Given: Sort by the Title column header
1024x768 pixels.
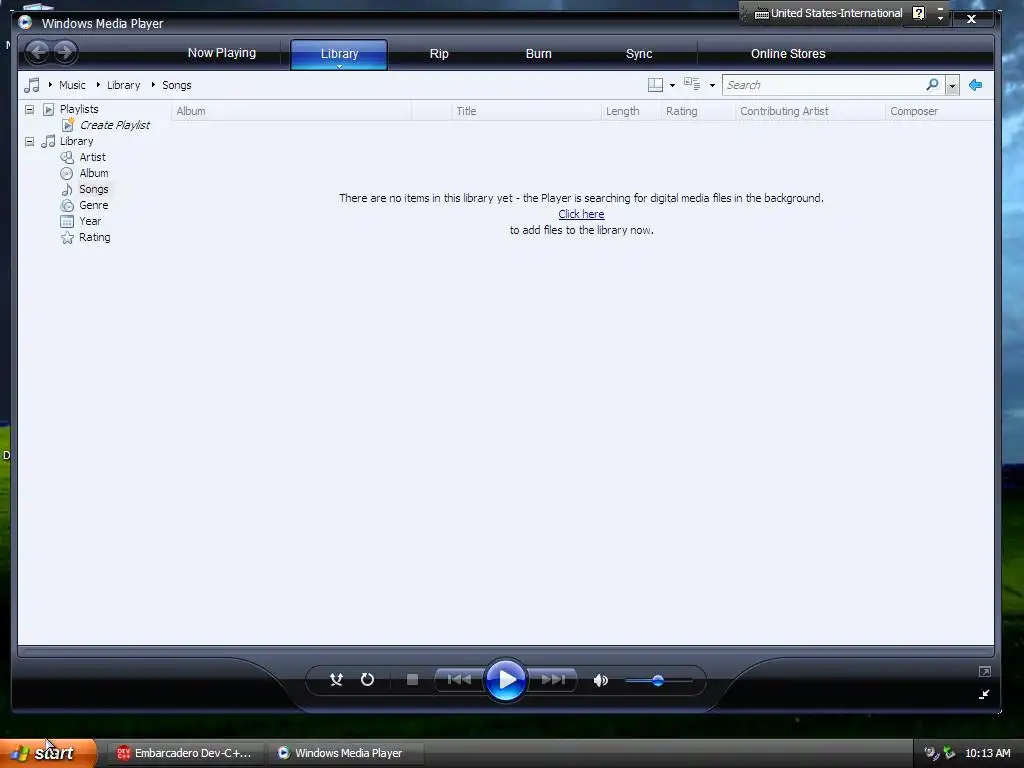Looking at the screenshot, I should tap(526, 111).
